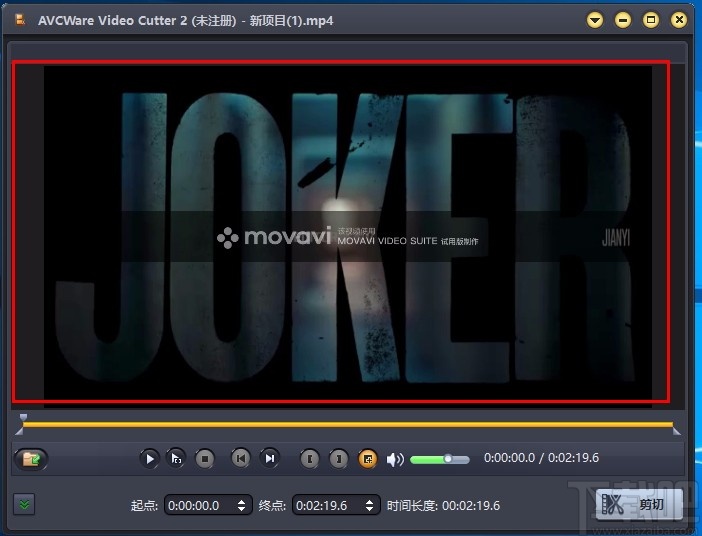Expand the advanced panel with green arrows
The height and width of the screenshot is (536, 702).
click(x=24, y=505)
